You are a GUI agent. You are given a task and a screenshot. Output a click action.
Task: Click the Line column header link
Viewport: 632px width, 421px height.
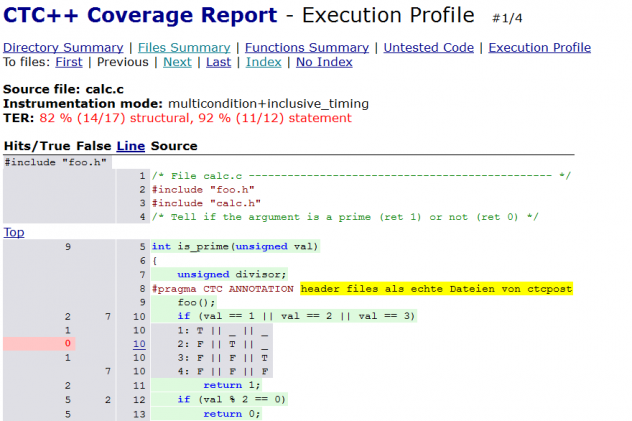tap(130, 146)
